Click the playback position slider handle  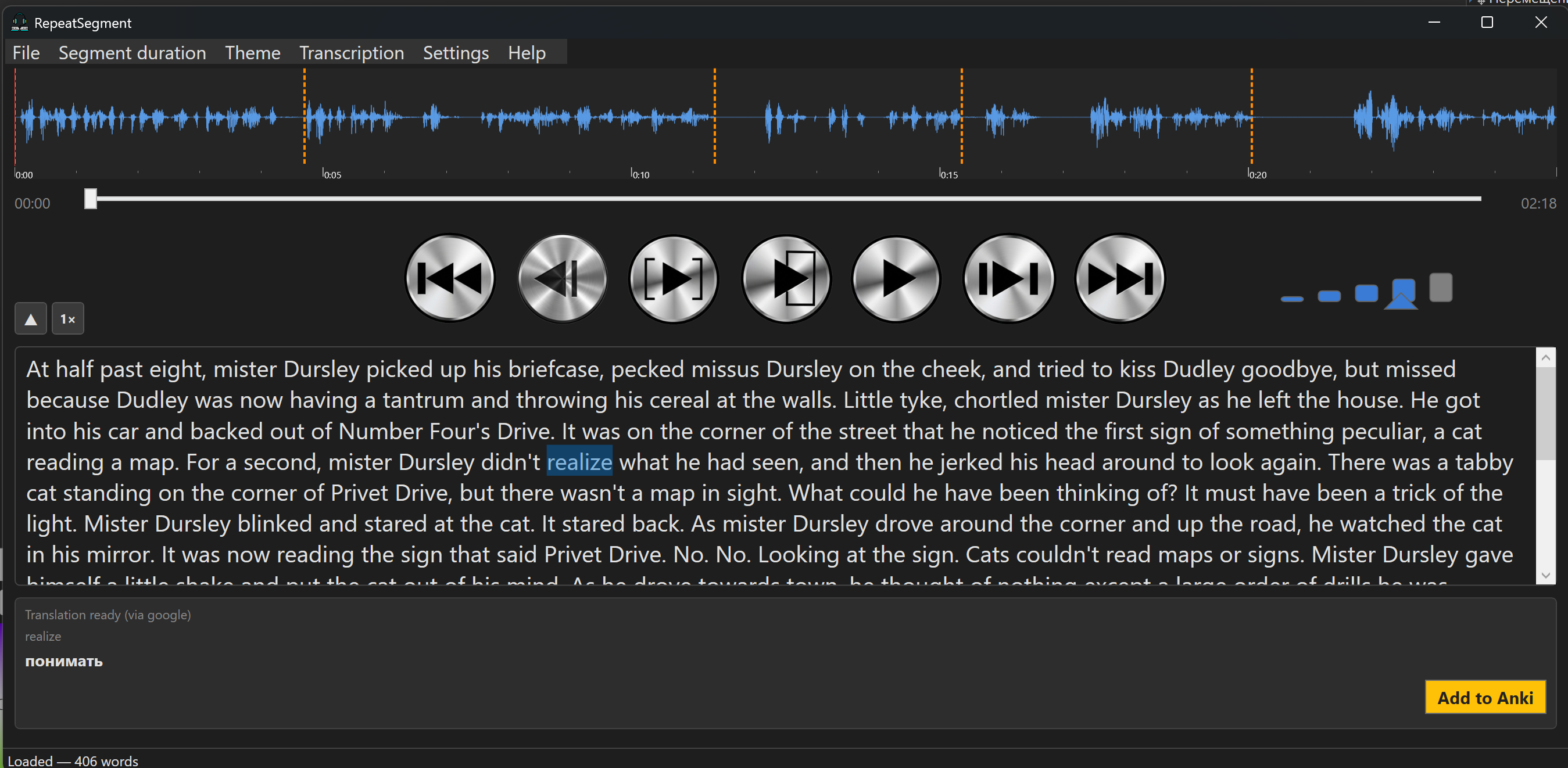[91, 199]
